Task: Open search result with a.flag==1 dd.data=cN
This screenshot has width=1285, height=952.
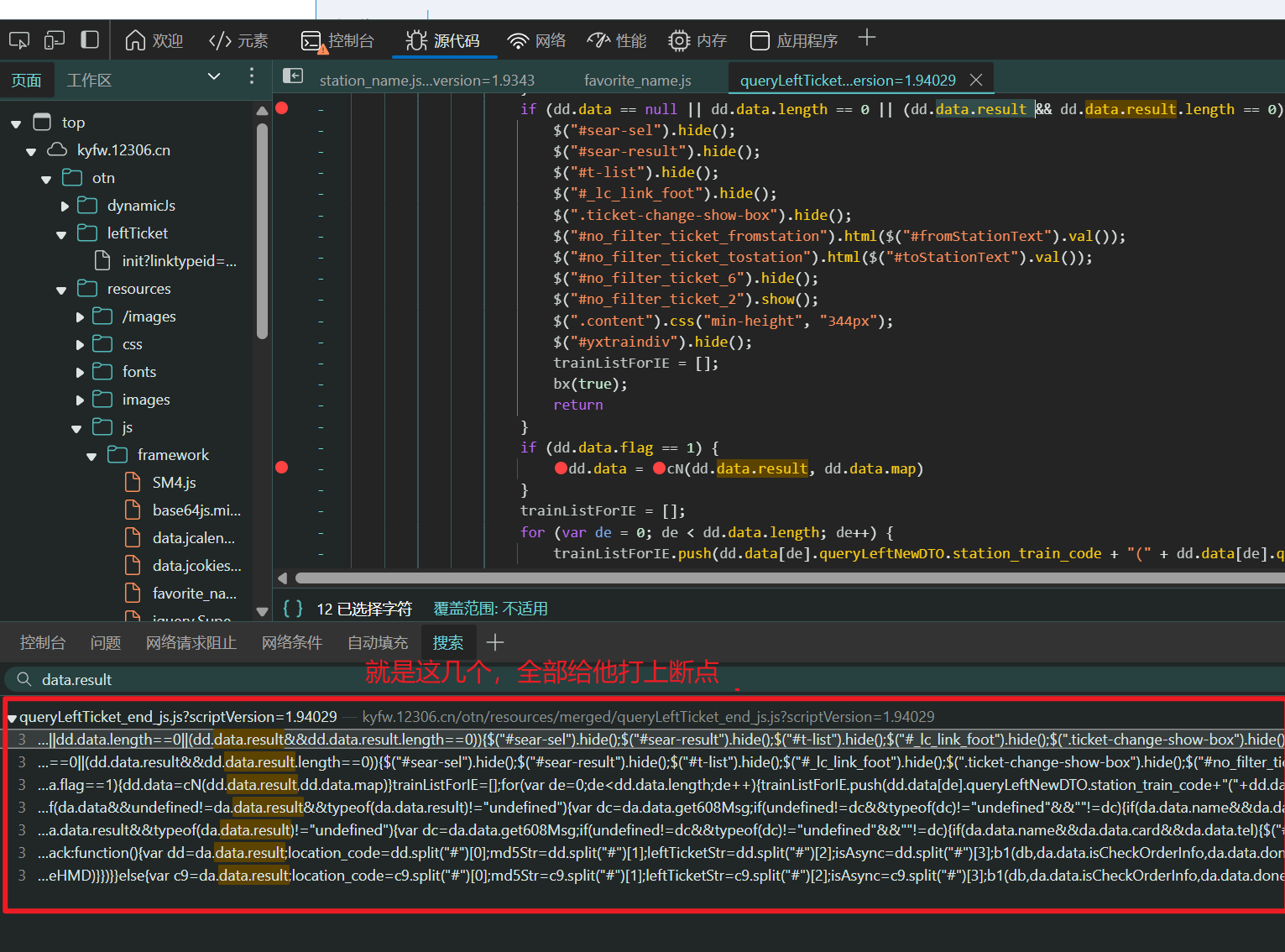Action: click(x=645, y=785)
